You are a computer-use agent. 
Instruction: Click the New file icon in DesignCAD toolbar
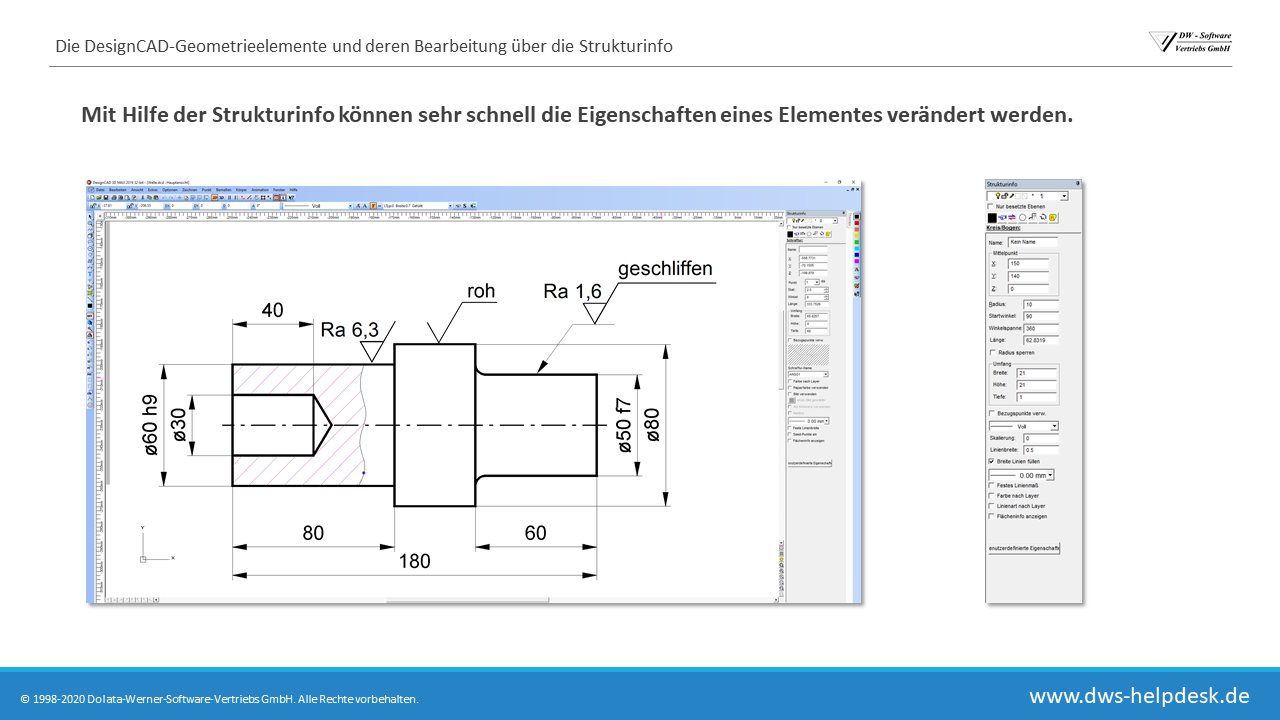pos(92,197)
